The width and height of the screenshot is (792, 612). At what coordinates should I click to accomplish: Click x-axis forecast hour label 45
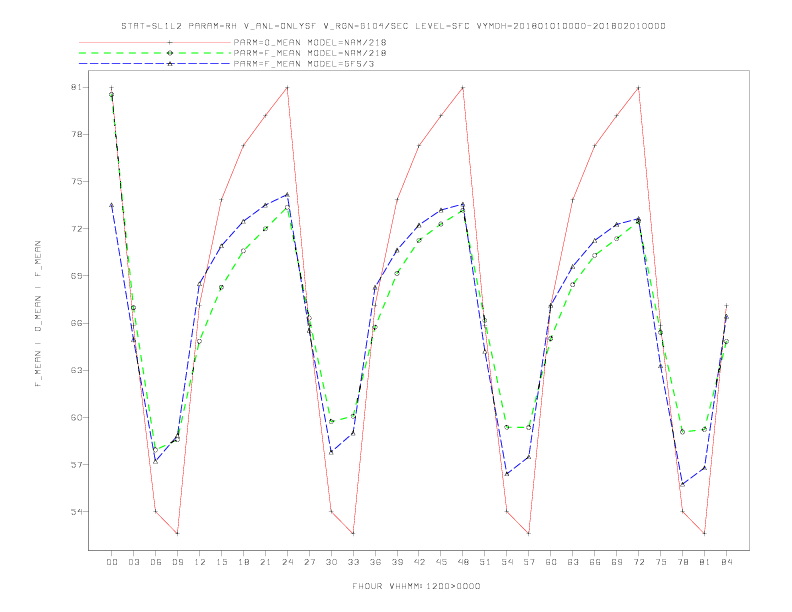pos(441,562)
